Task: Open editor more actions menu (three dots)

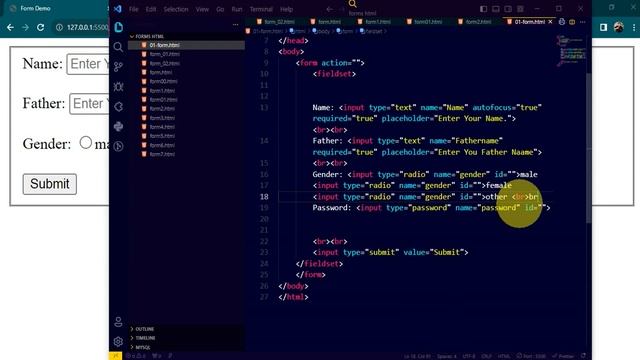Action: (x=582, y=22)
